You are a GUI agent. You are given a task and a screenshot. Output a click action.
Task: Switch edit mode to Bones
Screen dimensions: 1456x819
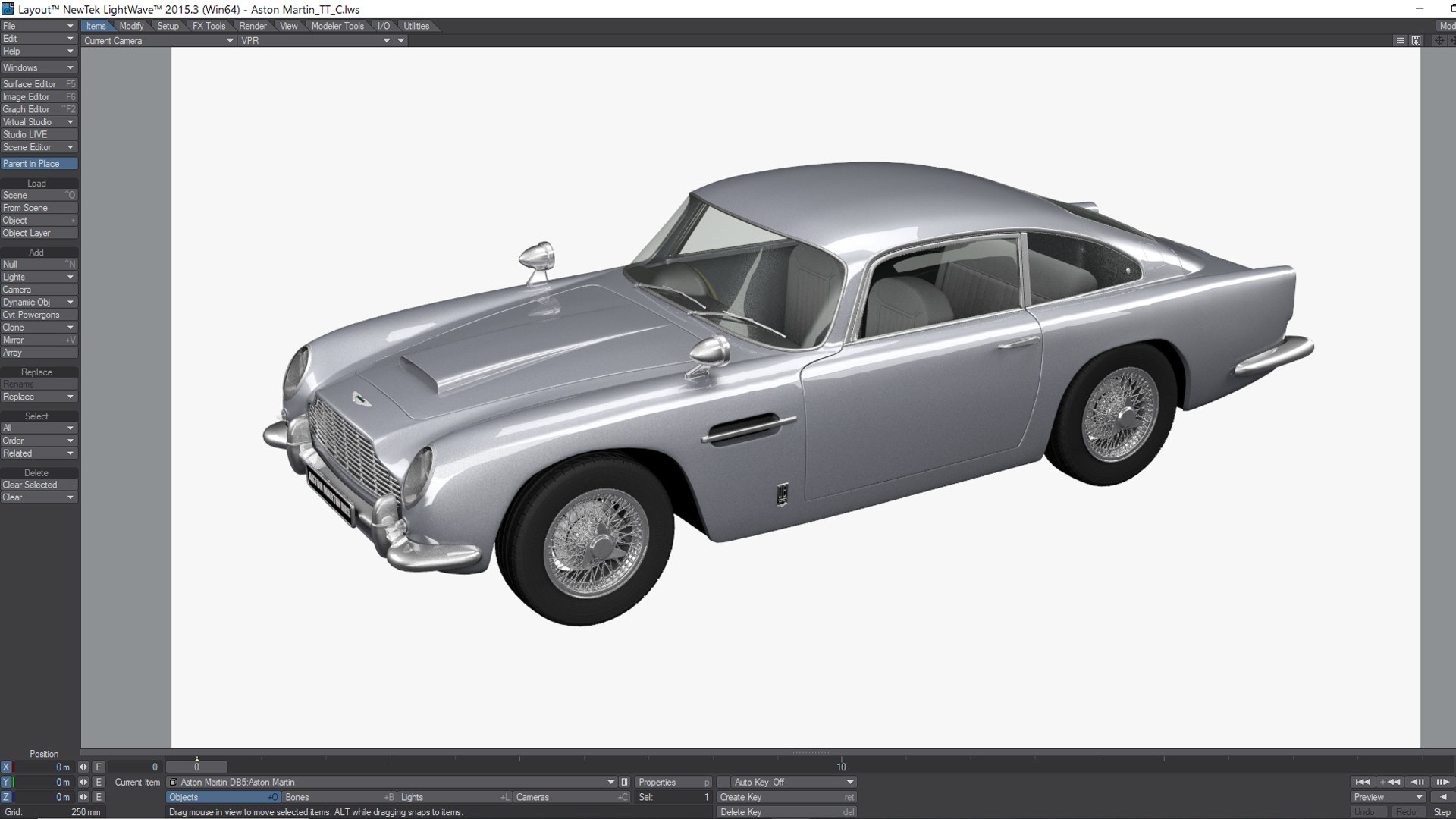[340, 798]
